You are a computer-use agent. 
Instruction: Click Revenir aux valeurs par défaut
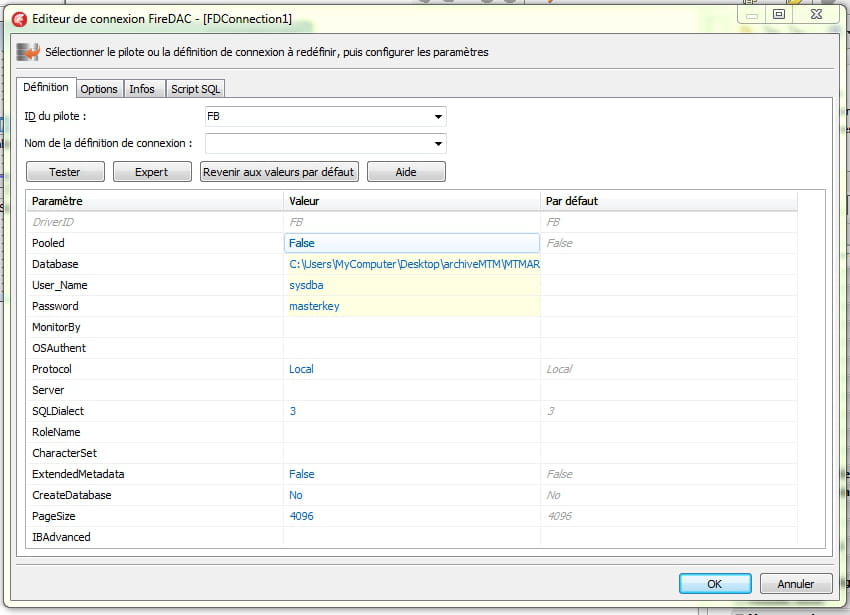click(279, 172)
